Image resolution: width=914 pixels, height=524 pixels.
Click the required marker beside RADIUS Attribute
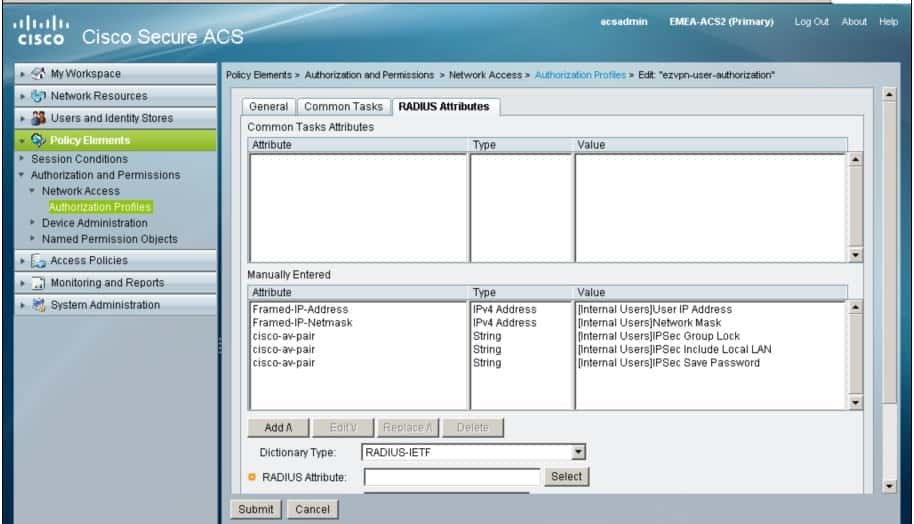(x=252, y=477)
